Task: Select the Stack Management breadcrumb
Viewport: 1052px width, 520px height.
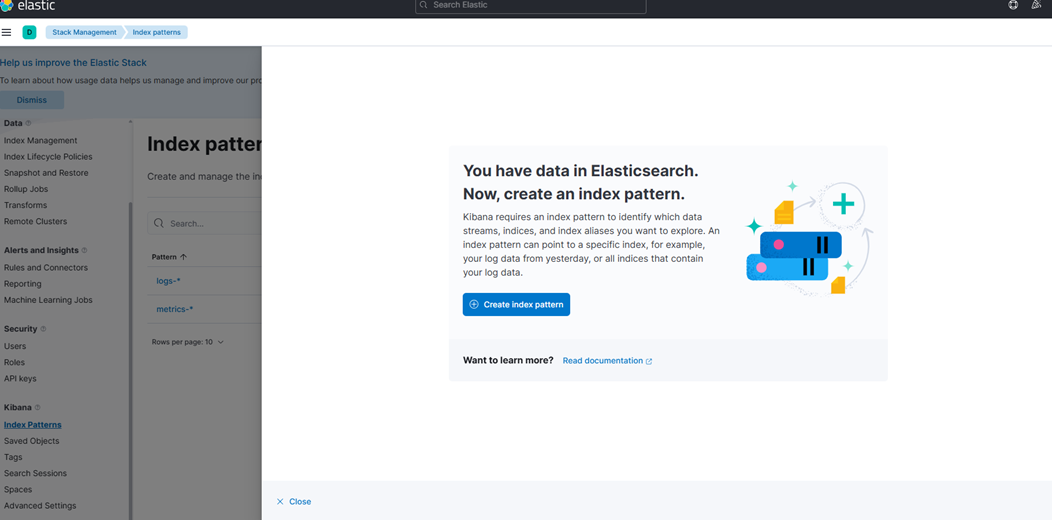Action: [84, 32]
